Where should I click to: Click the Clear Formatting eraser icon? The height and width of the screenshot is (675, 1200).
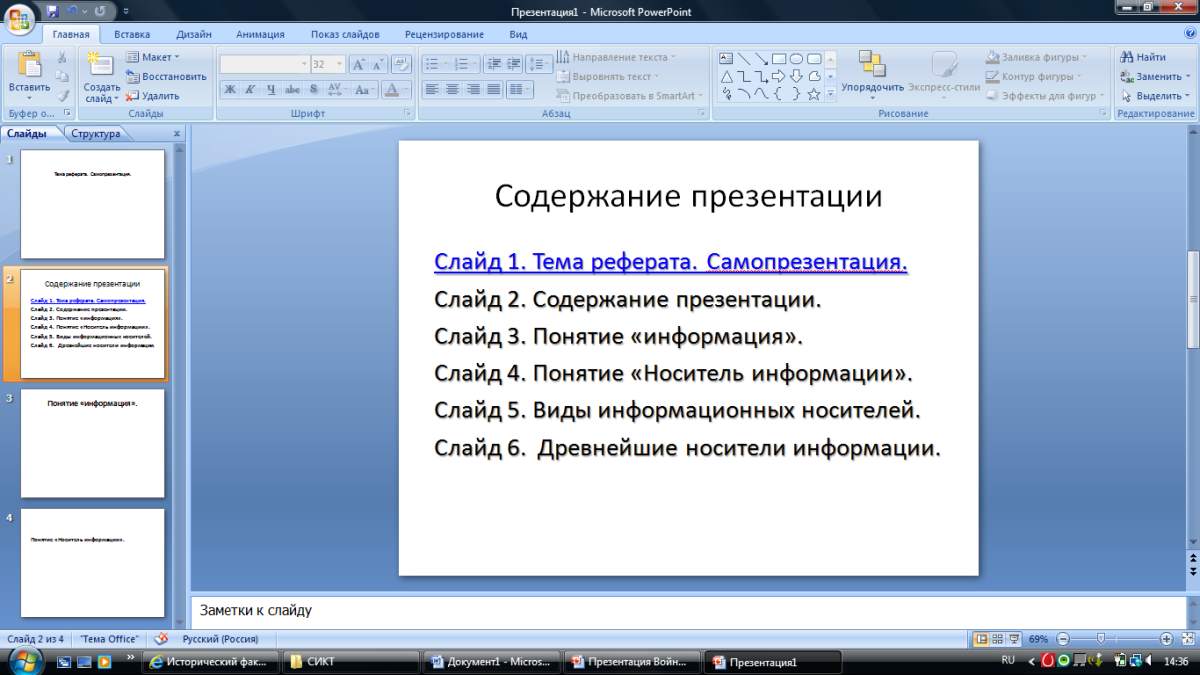click(x=401, y=64)
